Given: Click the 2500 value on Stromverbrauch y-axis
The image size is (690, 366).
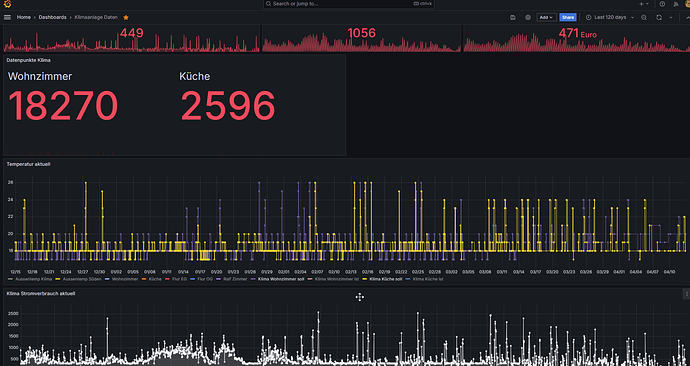Looking at the screenshot, I should click(x=13, y=313).
